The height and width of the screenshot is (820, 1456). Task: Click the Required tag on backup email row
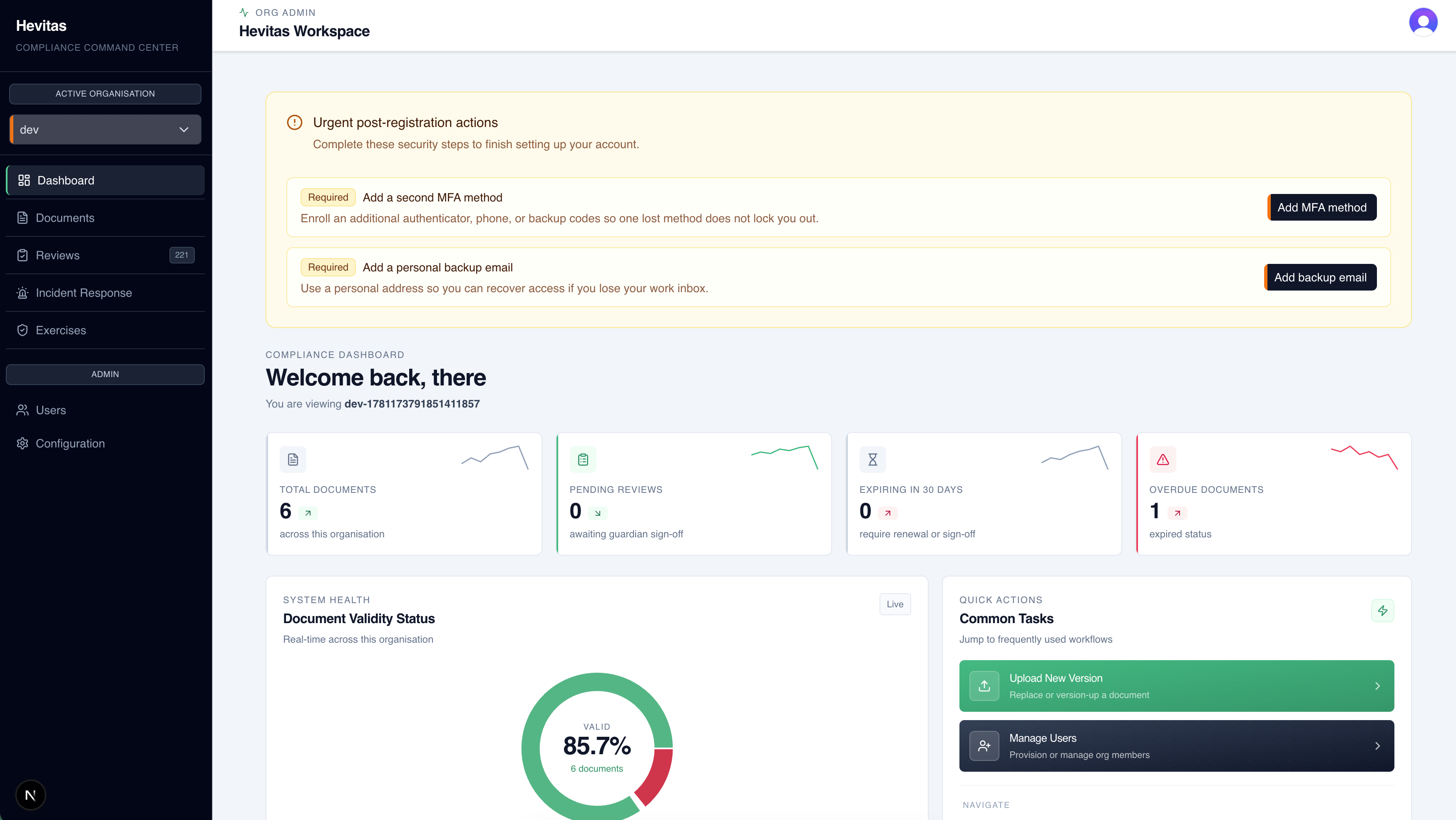(x=328, y=267)
